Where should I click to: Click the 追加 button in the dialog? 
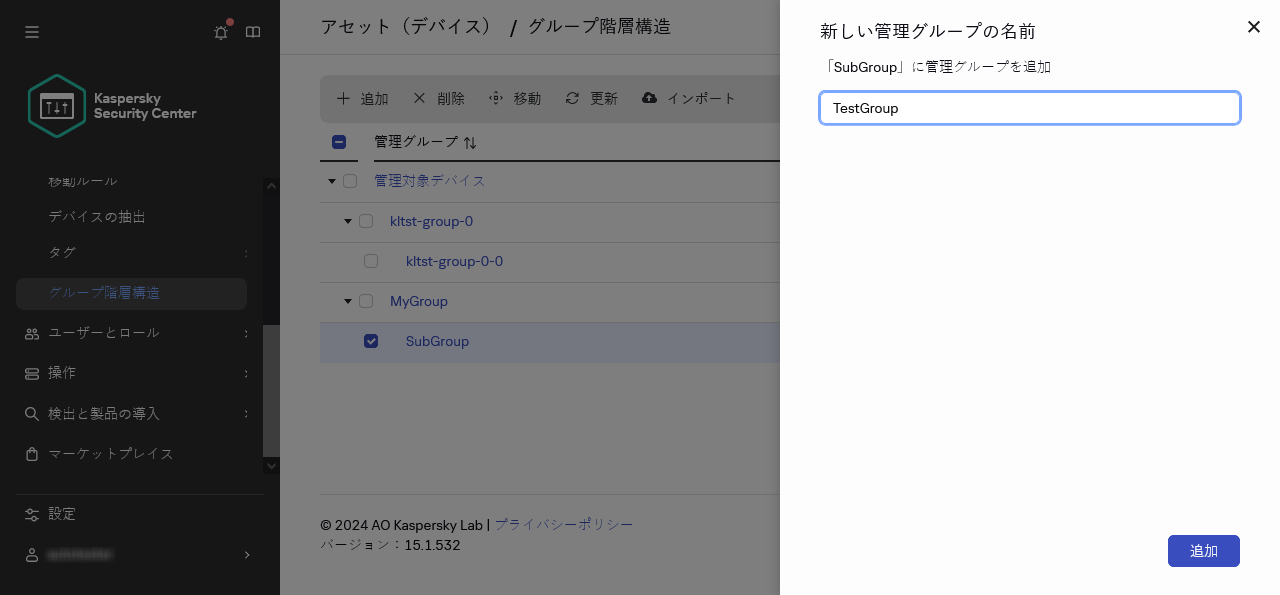(1203, 551)
